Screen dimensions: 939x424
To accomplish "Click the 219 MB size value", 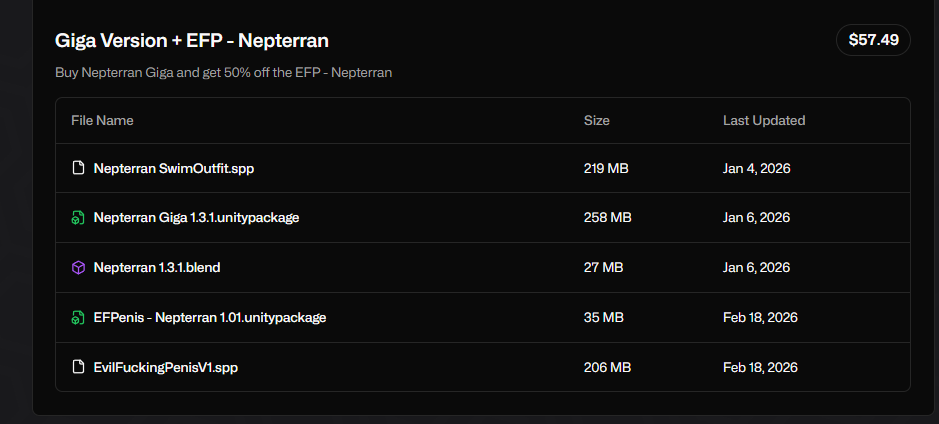I will point(606,168).
